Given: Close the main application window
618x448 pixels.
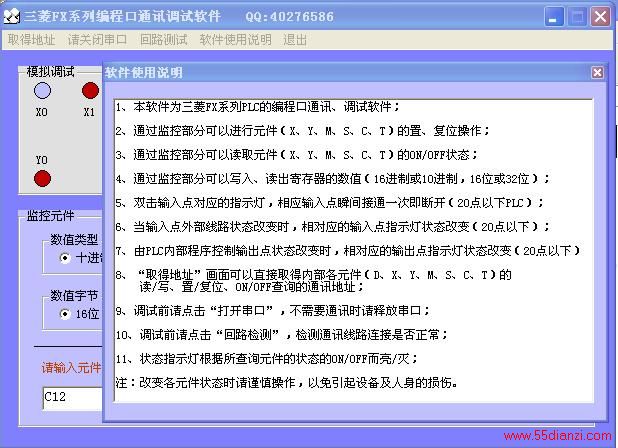Looking at the screenshot, I should (x=600, y=17).
